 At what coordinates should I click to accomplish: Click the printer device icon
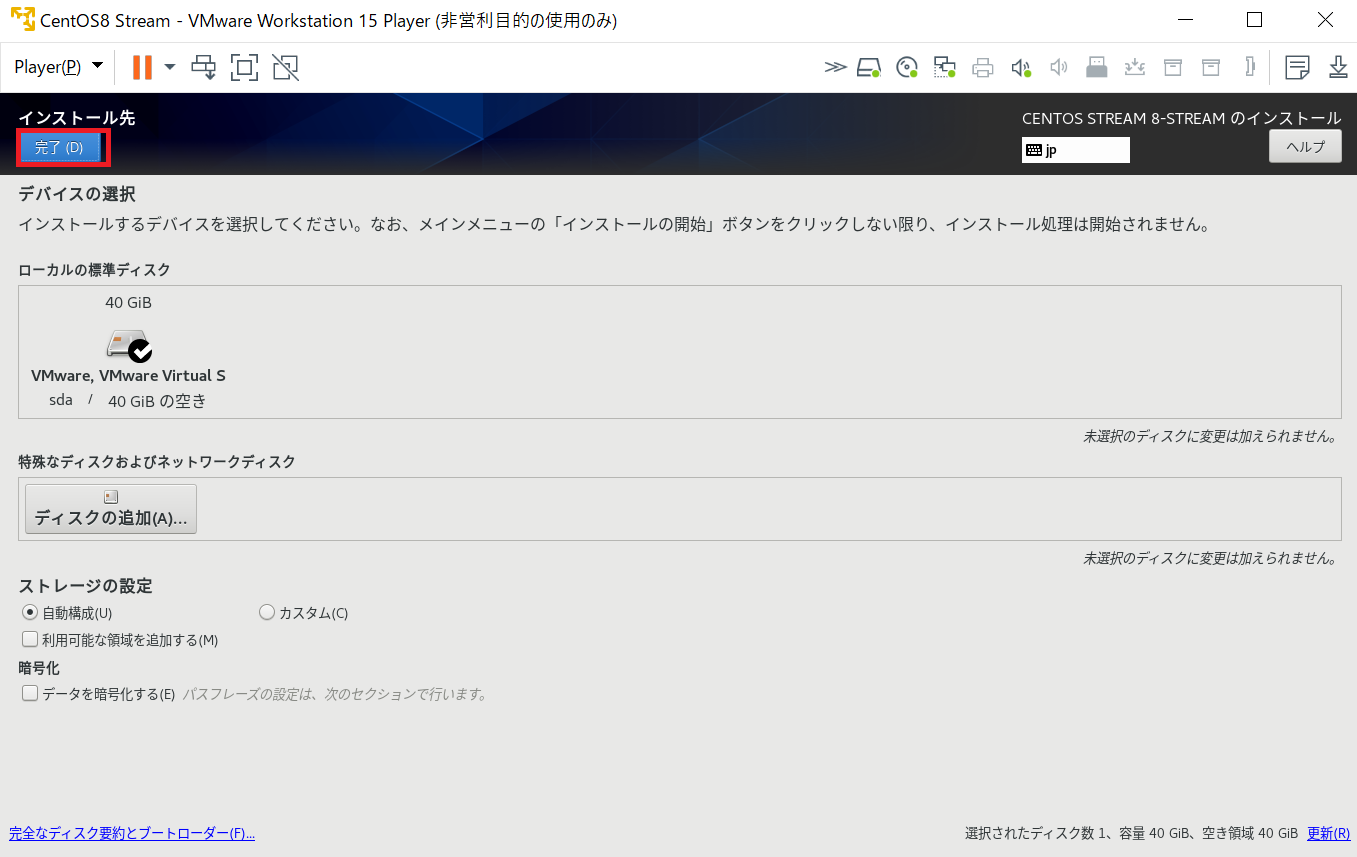pos(983,67)
